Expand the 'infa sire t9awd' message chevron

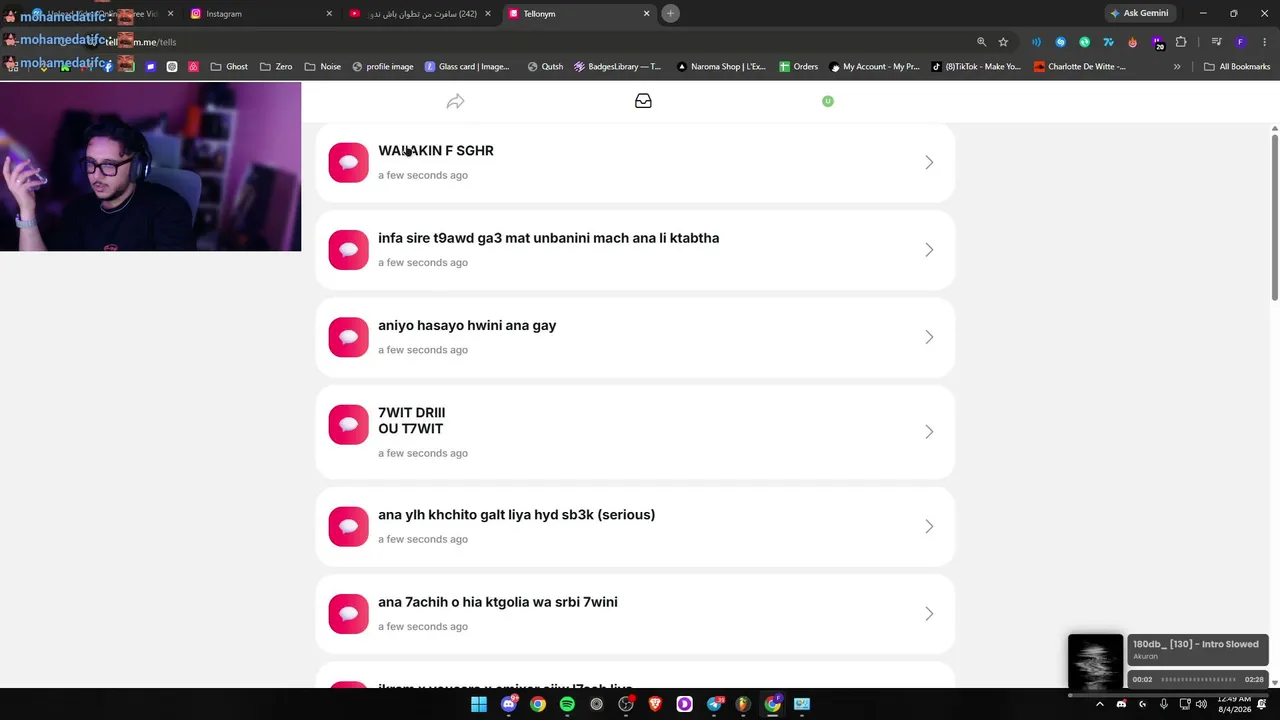tap(929, 250)
